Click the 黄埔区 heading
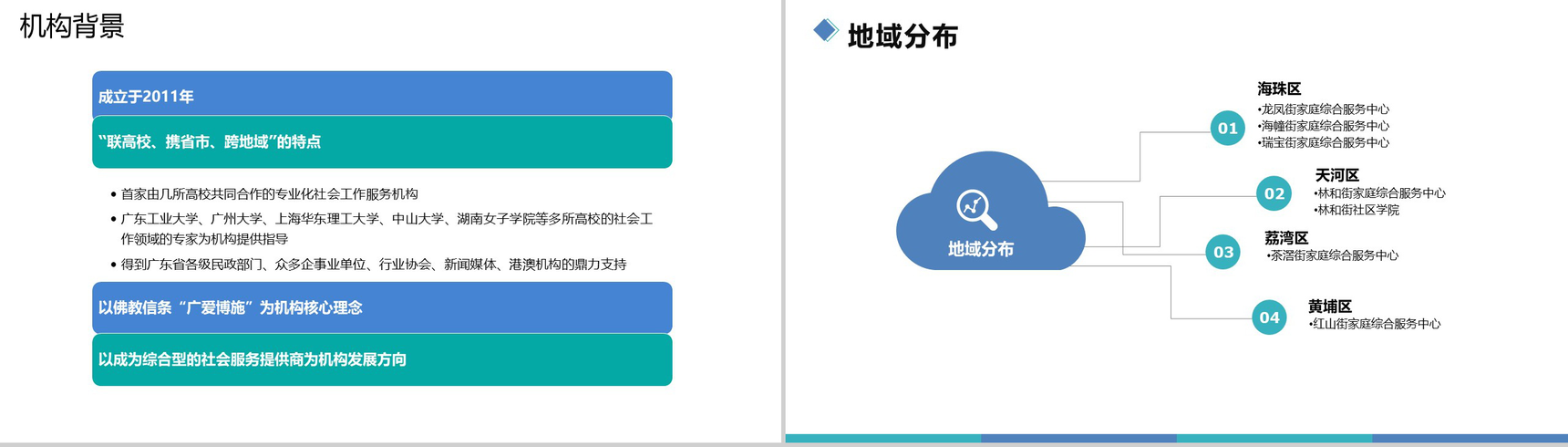 click(x=1329, y=306)
